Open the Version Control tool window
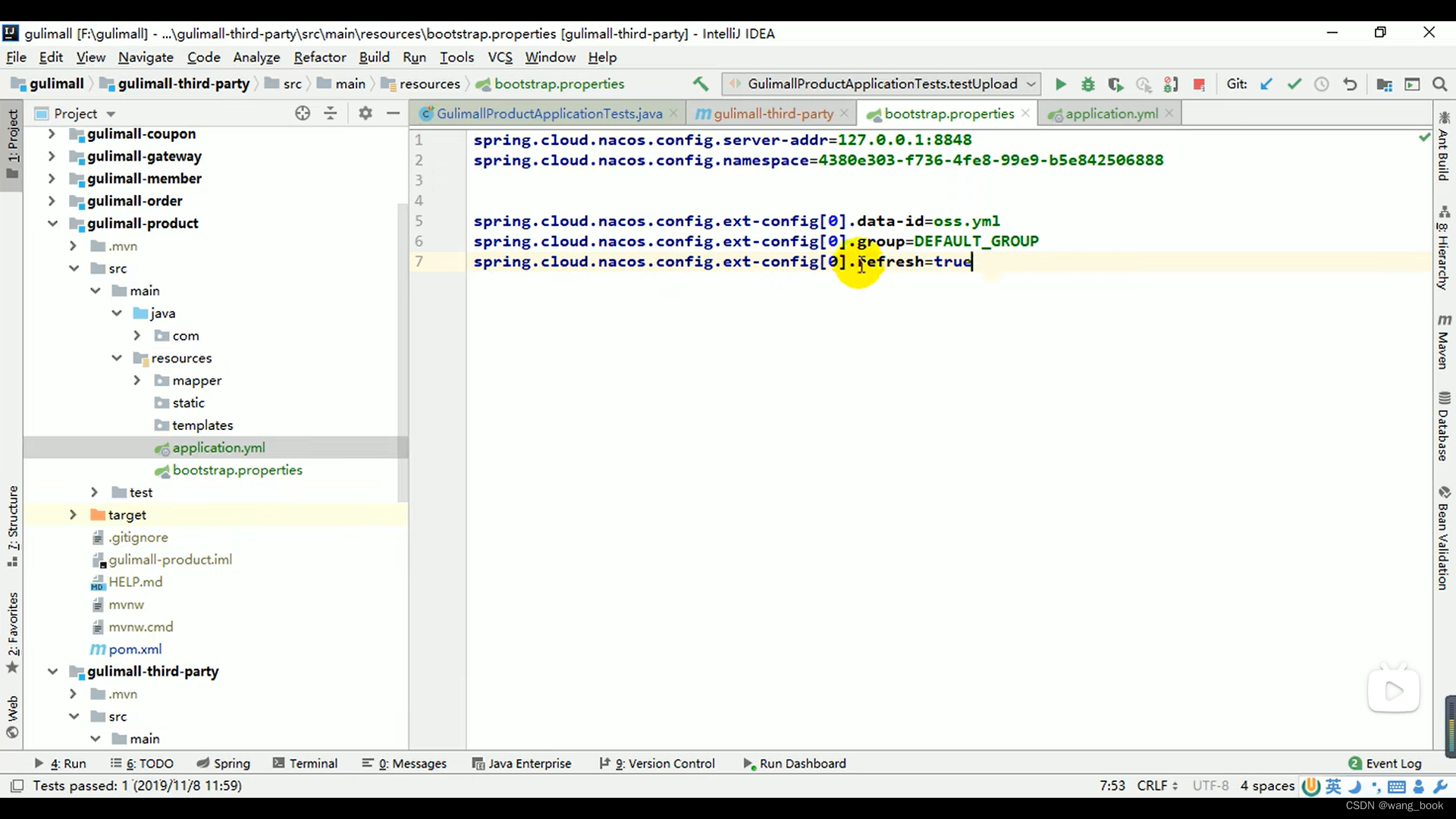The width and height of the screenshot is (1456, 819). [657, 764]
